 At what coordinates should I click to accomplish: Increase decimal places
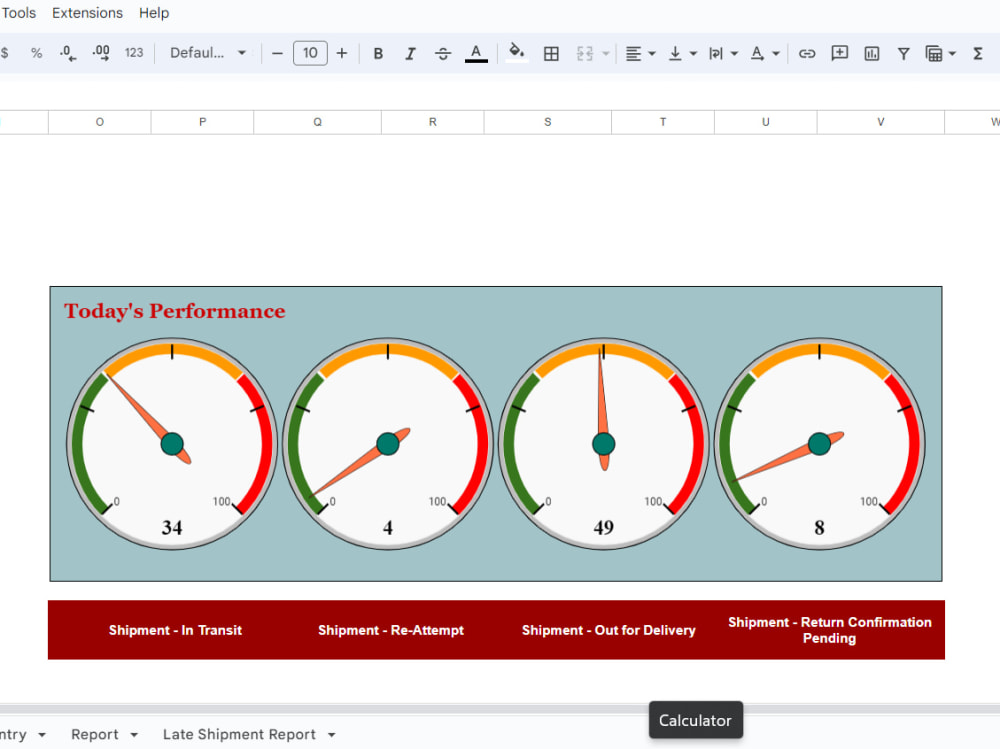click(x=101, y=53)
